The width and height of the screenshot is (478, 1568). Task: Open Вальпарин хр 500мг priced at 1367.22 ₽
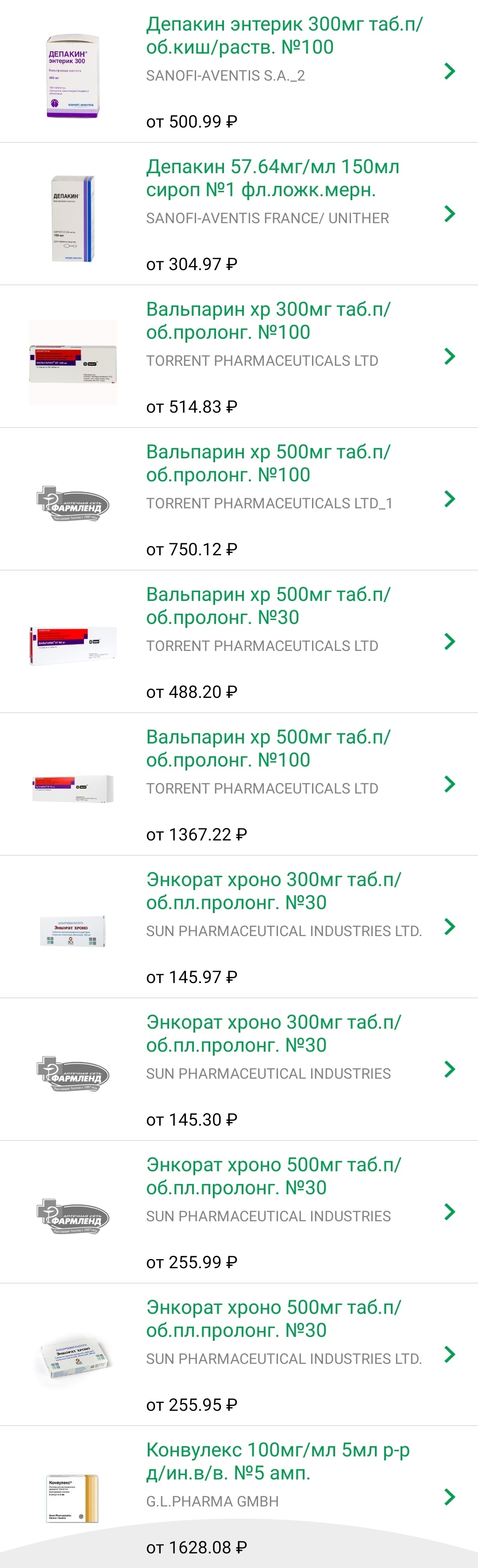268,748
